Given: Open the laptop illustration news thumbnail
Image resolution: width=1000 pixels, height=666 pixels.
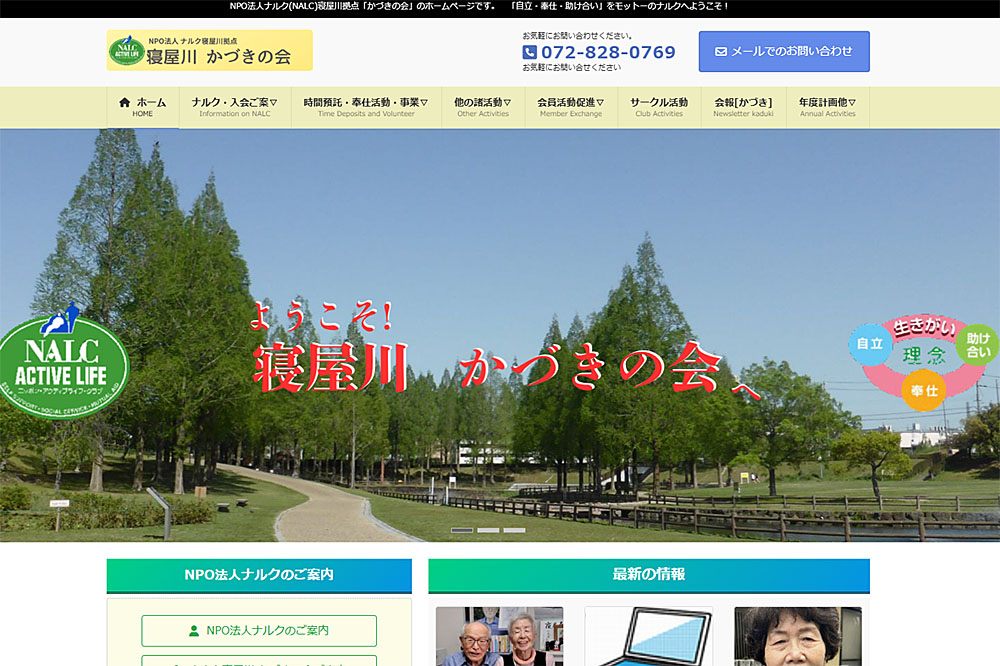Looking at the screenshot, I should [x=648, y=637].
